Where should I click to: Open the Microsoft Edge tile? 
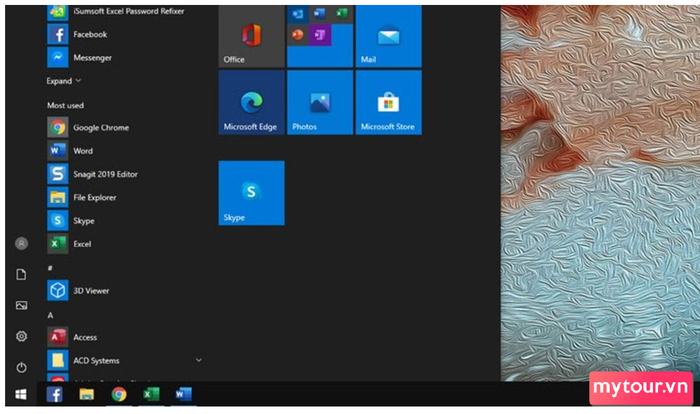click(251, 102)
